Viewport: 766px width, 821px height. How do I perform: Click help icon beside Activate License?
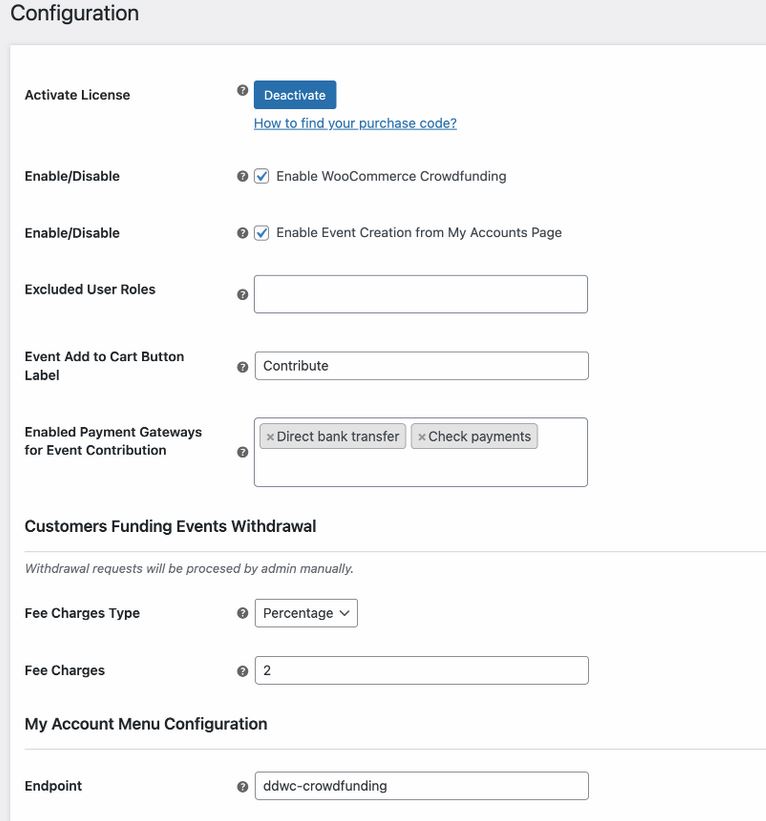[x=242, y=90]
